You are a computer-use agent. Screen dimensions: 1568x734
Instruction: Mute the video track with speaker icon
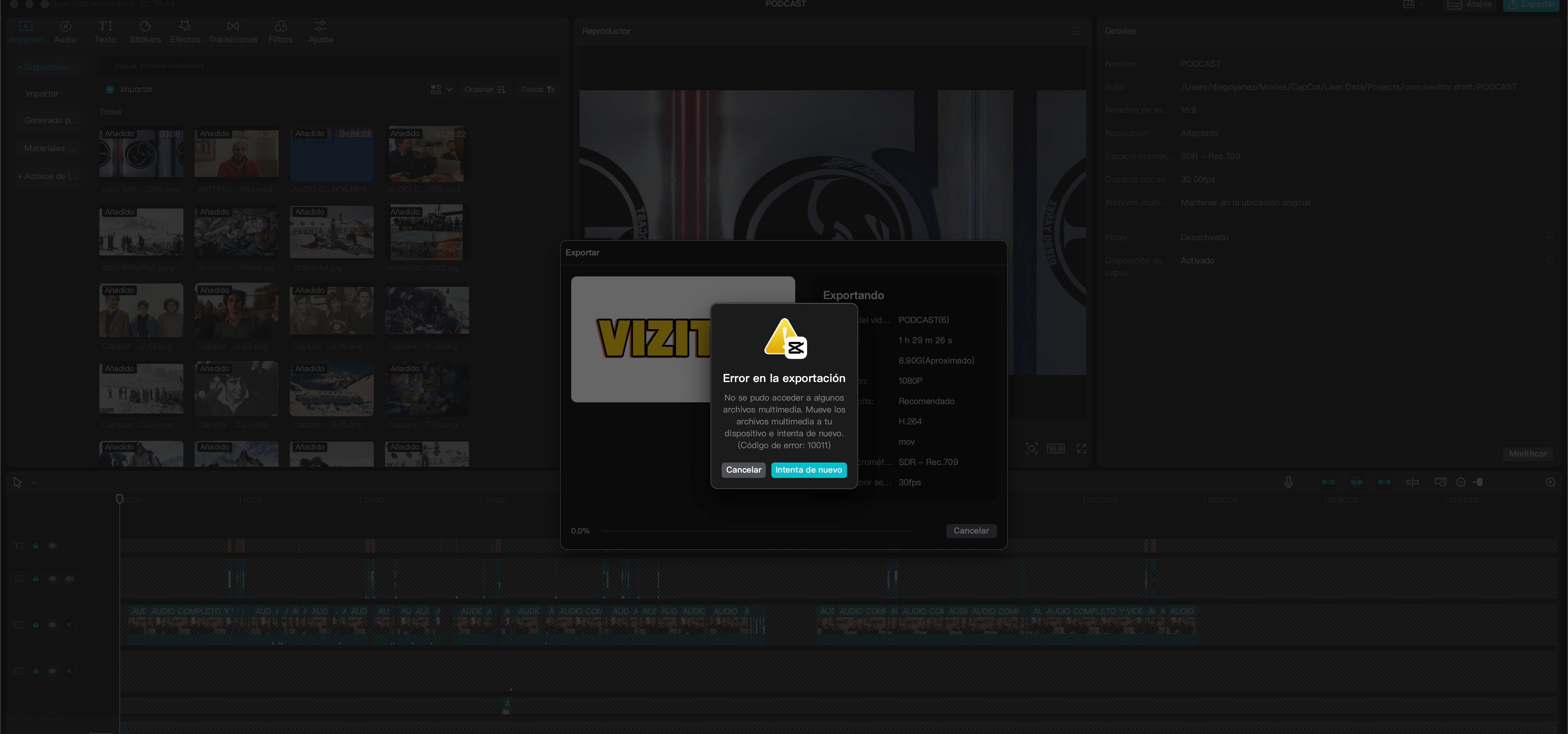coord(69,579)
